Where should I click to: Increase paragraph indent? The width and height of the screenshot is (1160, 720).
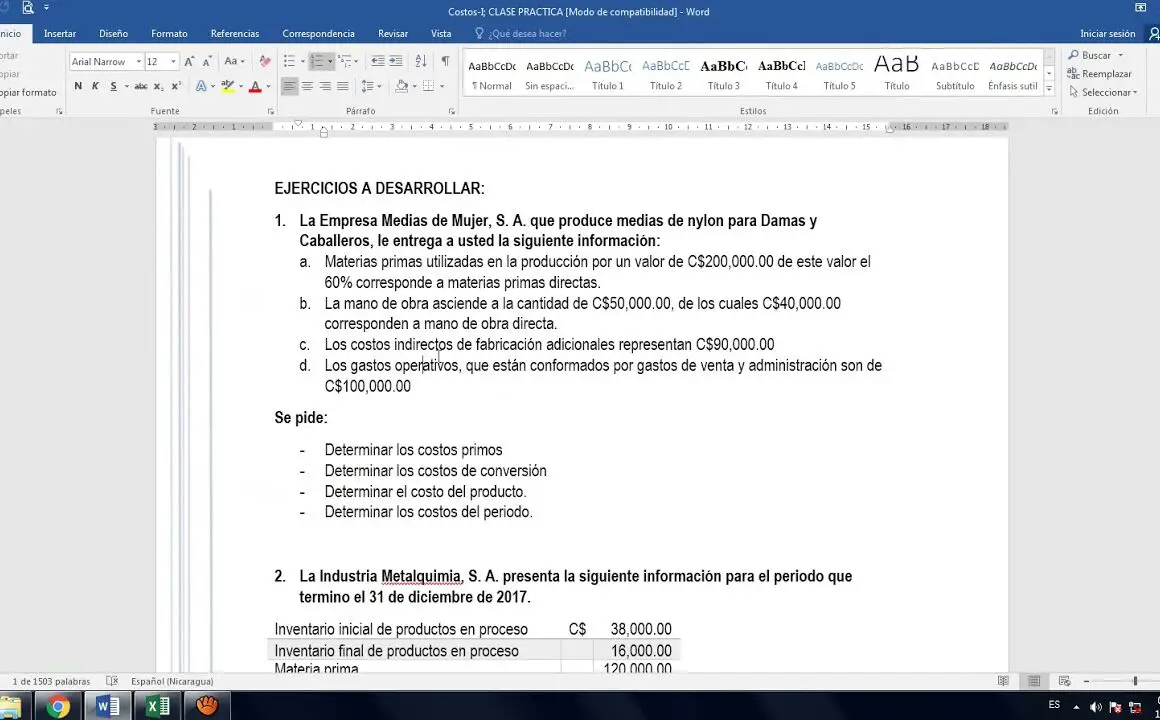point(396,61)
